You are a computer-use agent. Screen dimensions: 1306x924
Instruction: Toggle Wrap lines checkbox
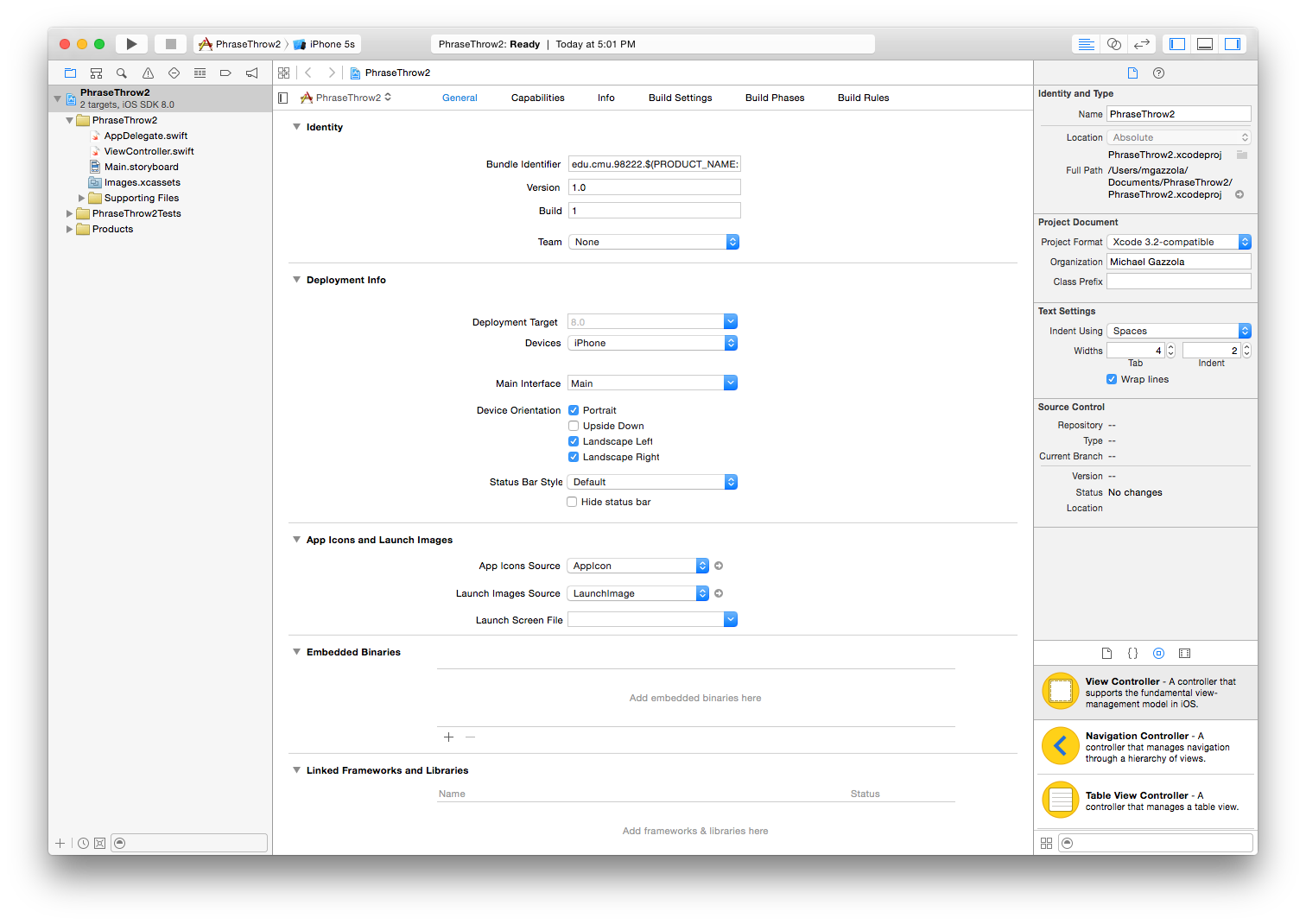point(1112,379)
